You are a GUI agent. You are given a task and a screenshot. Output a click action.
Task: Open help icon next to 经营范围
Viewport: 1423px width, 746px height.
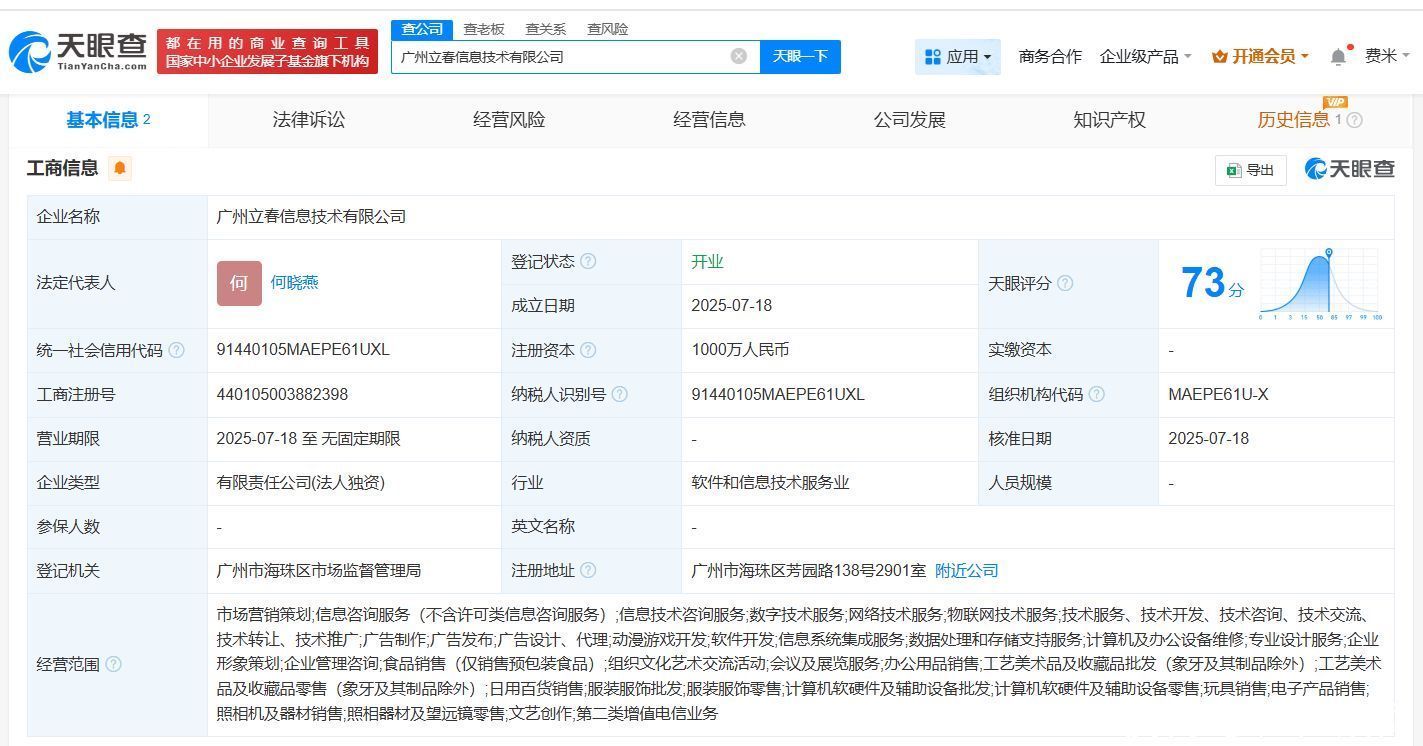pos(114,664)
